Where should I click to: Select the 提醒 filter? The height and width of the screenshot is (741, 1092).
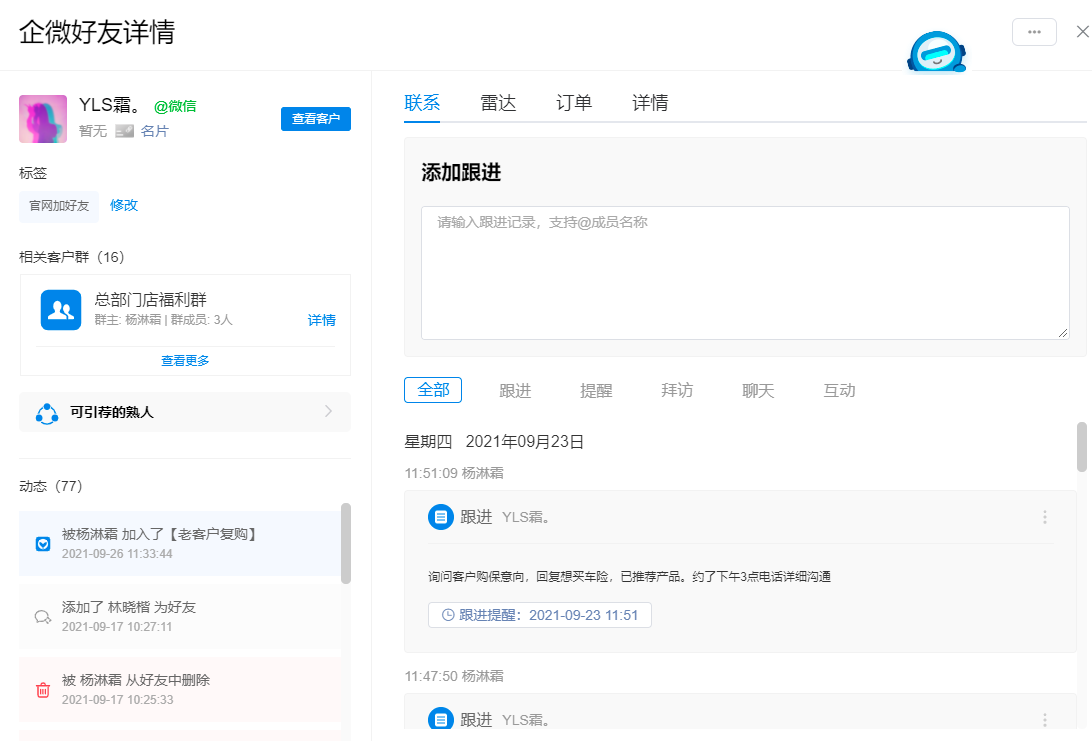point(596,390)
